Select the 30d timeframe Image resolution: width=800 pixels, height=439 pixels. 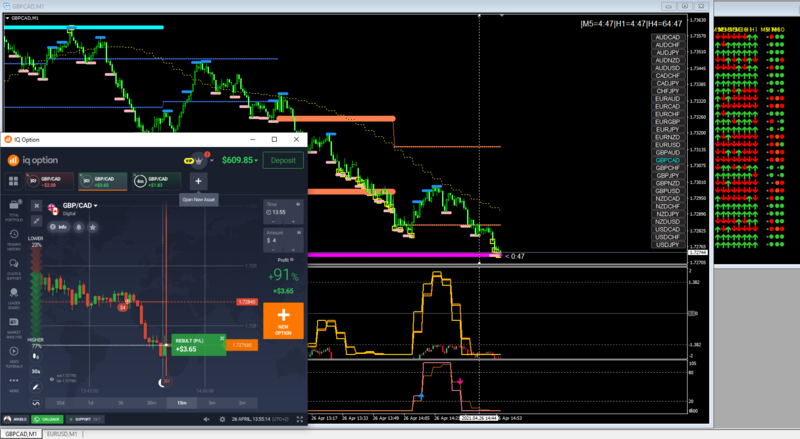60,403
